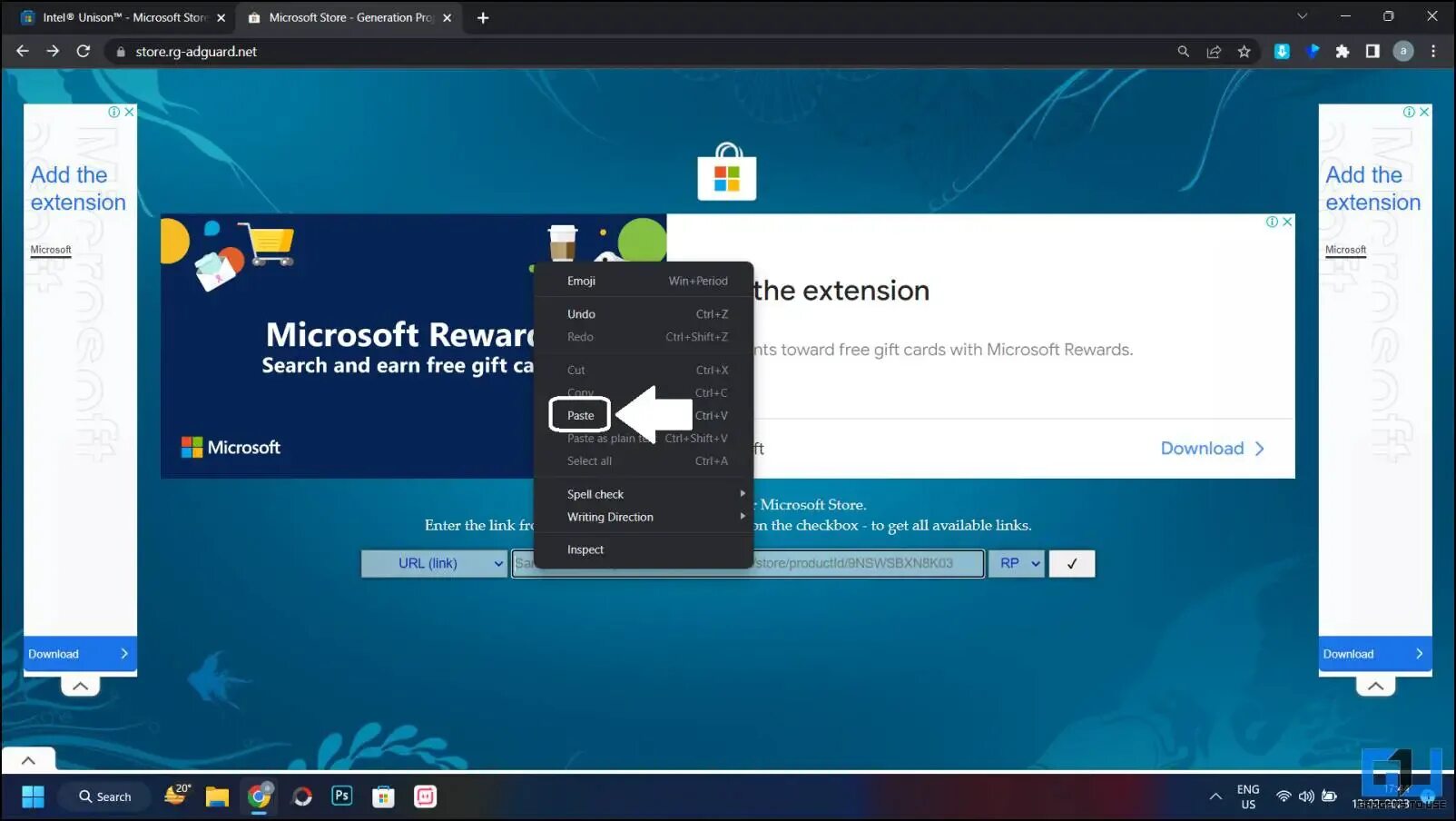
Task: Open the RP ring dropdown
Action: pyautogui.click(x=1017, y=563)
